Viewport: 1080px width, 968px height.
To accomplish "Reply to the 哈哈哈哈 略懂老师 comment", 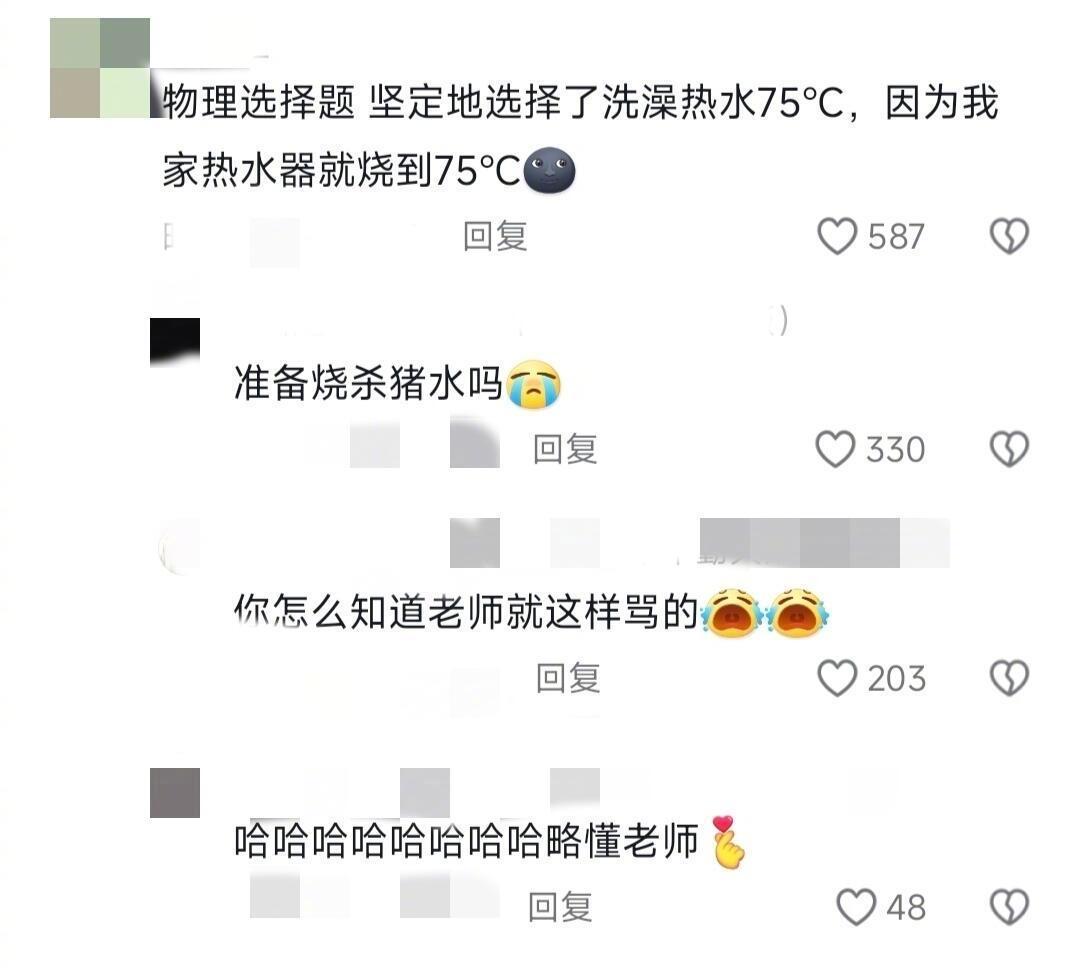I will click(x=560, y=907).
